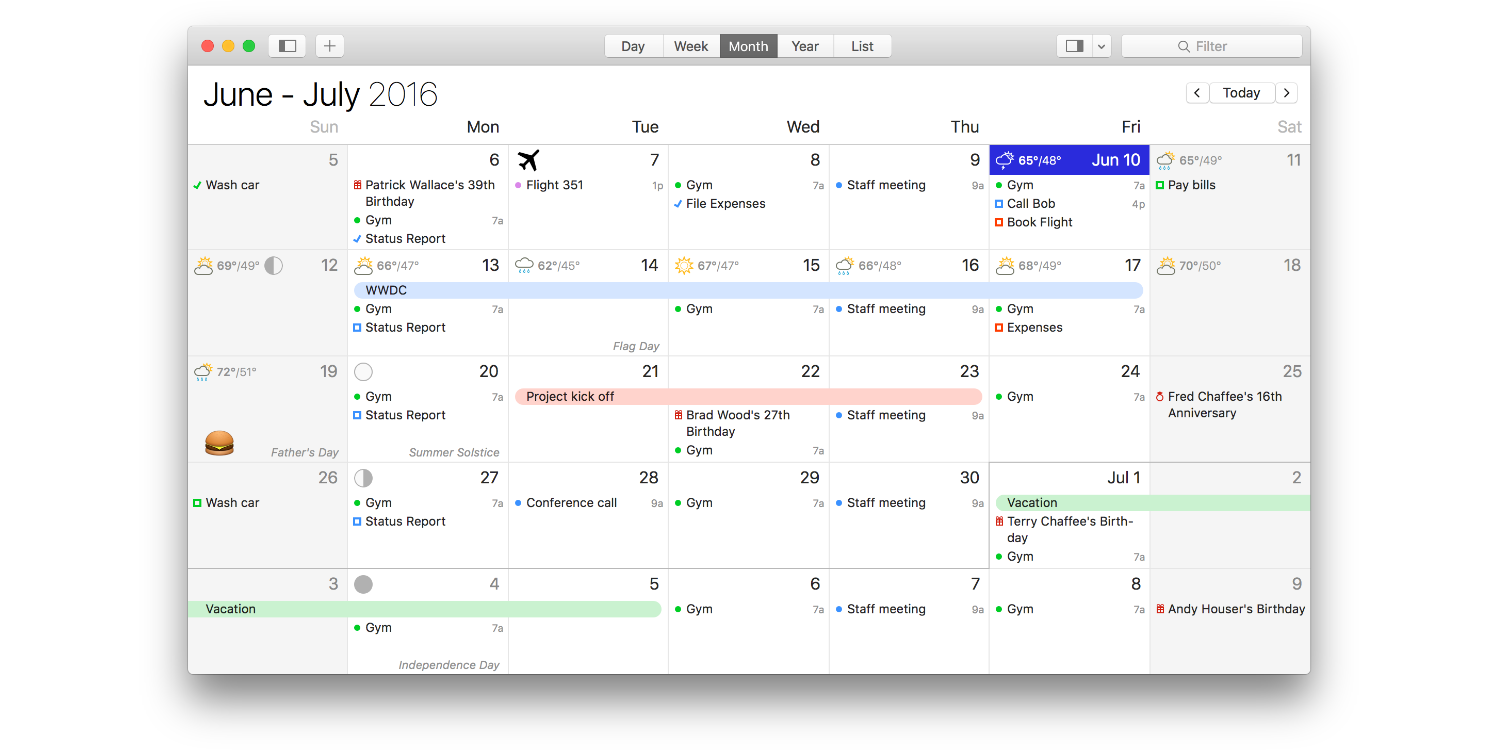Screen dimensions: 1500x750
Task: Open the WWDC multi-day event banner
Action: coord(748,290)
